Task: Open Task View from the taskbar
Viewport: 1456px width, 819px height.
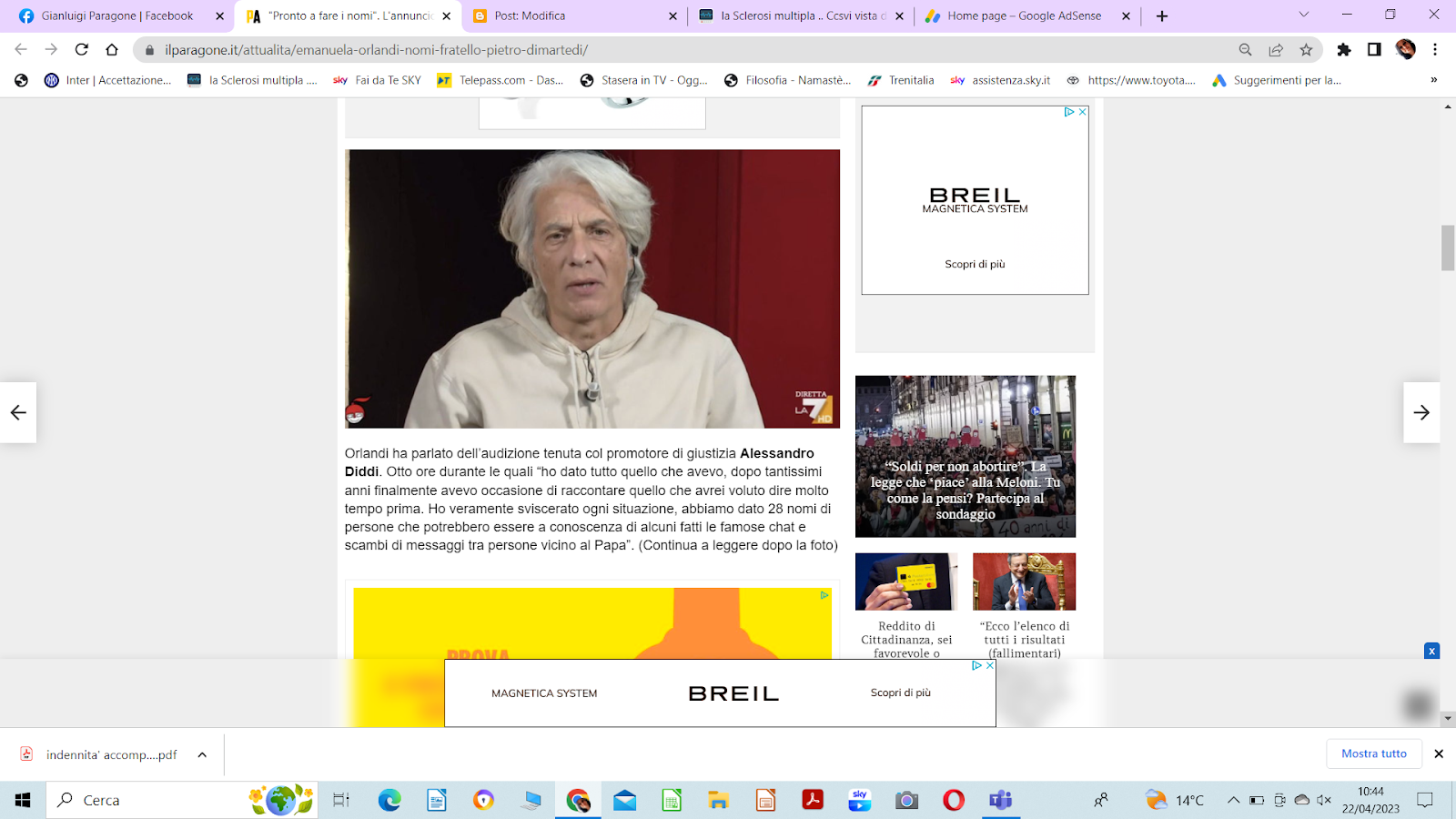Action: 341,800
